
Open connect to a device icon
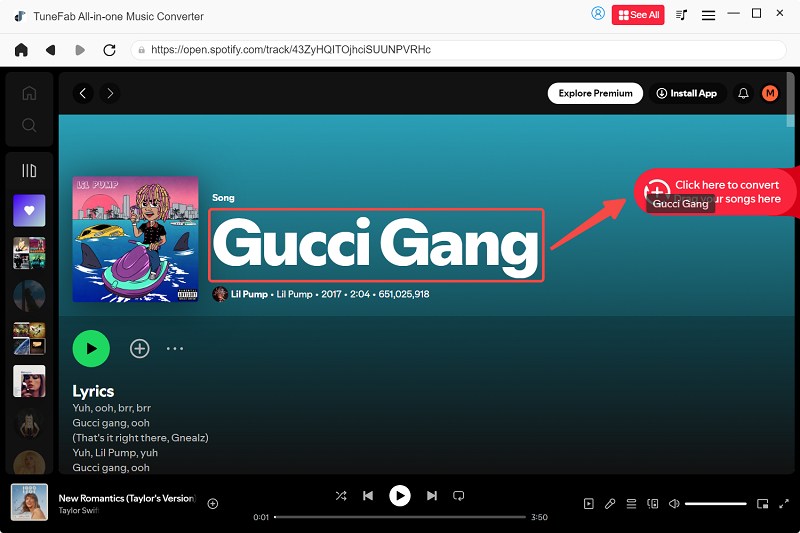pyautogui.click(x=653, y=504)
